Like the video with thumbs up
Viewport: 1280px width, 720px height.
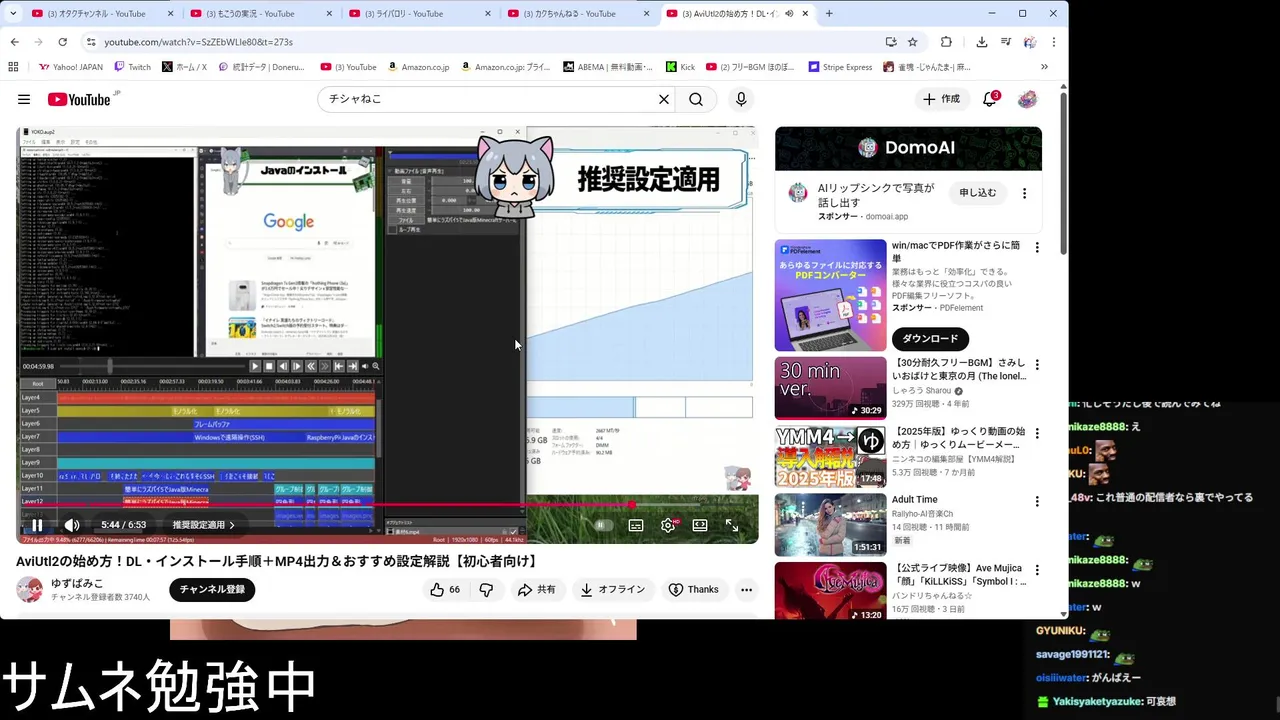pos(446,590)
